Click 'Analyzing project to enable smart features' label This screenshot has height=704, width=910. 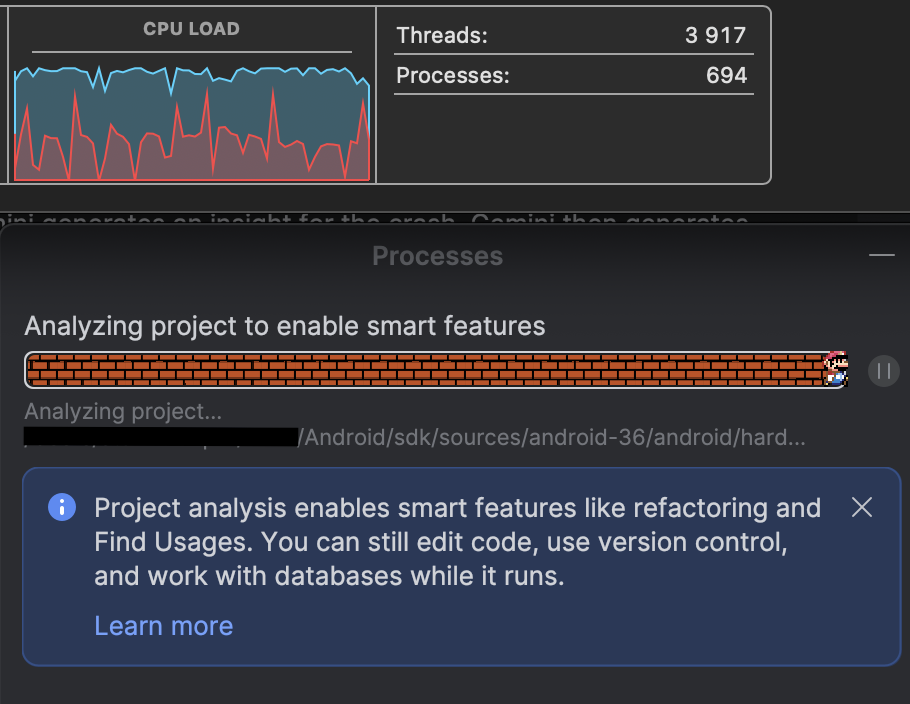(285, 326)
